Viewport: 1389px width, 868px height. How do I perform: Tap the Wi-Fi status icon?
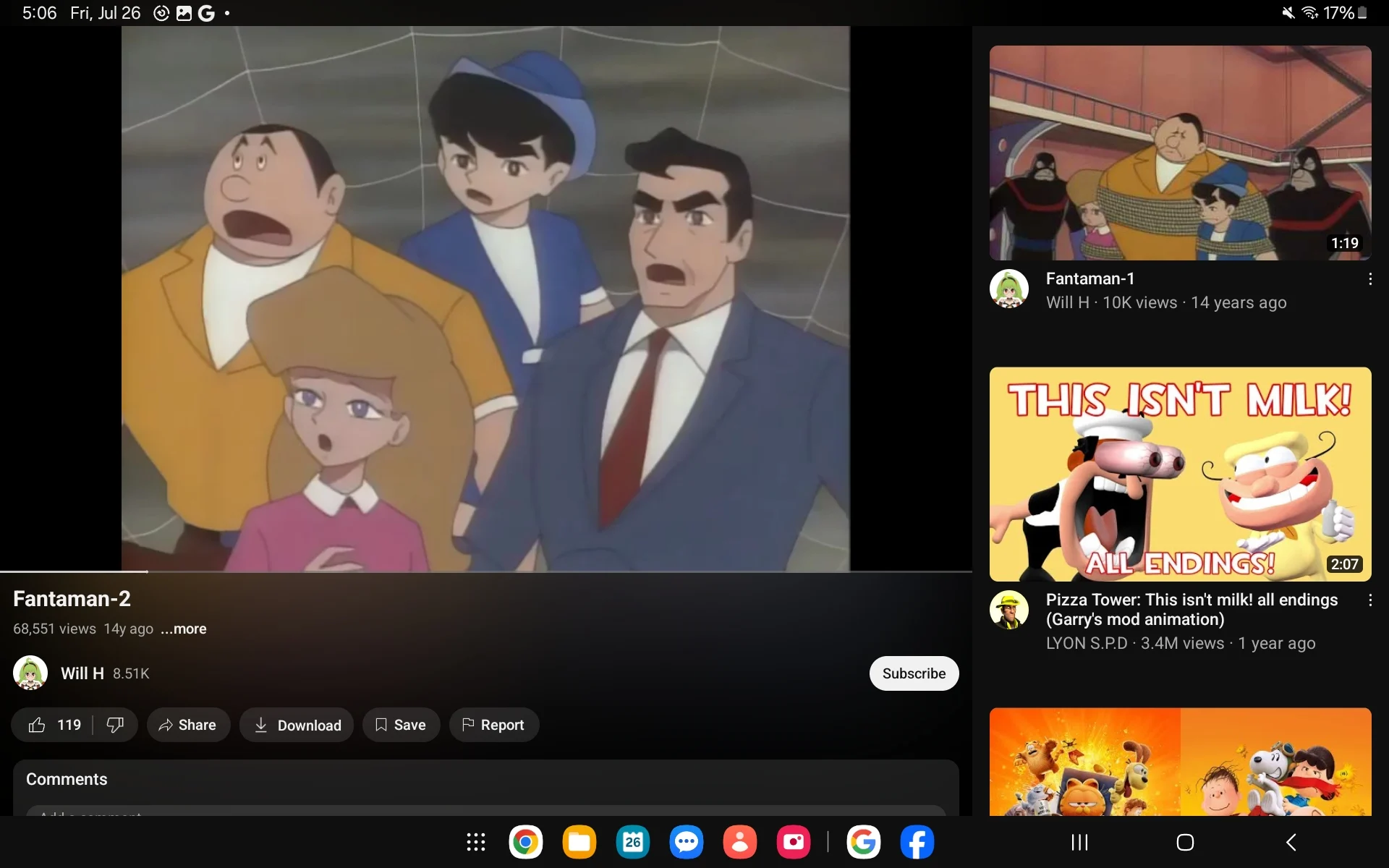click(1310, 13)
